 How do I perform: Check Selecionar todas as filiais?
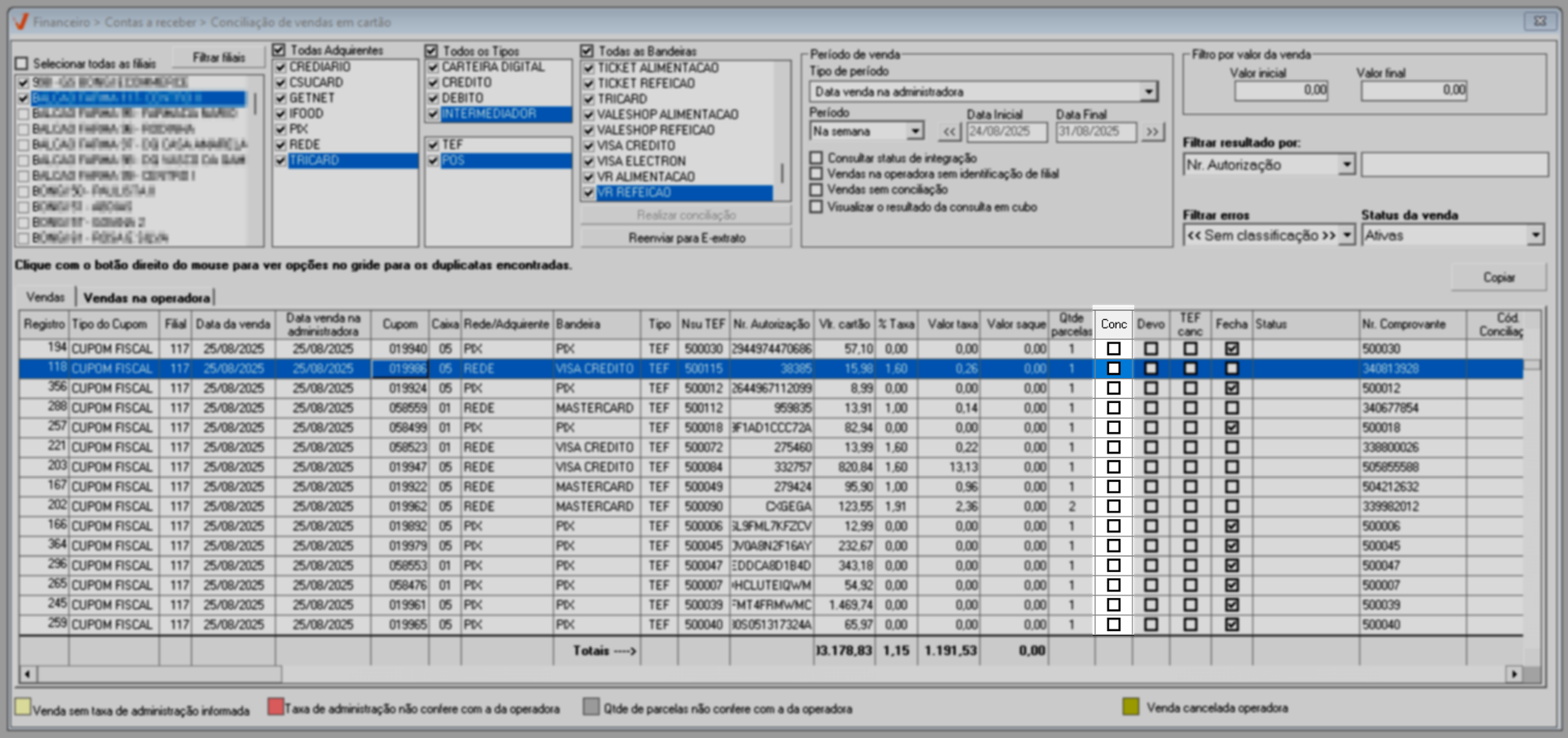22,64
